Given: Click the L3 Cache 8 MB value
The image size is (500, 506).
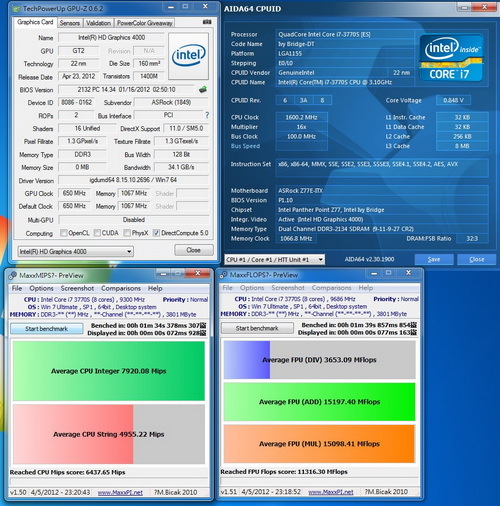Looking at the screenshot, I should pyautogui.click(x=462, y=146).
